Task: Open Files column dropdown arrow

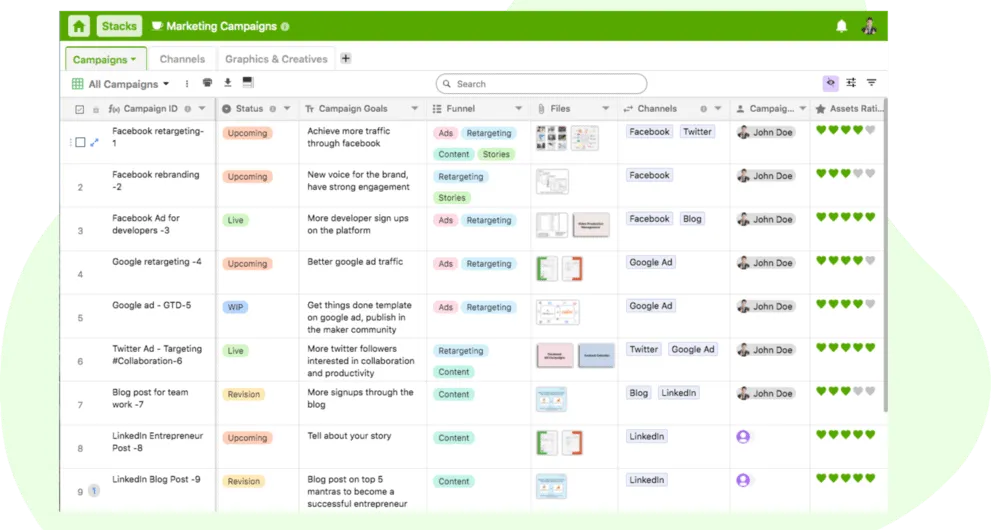Action: pyautogui.click(x=605, y=109)
